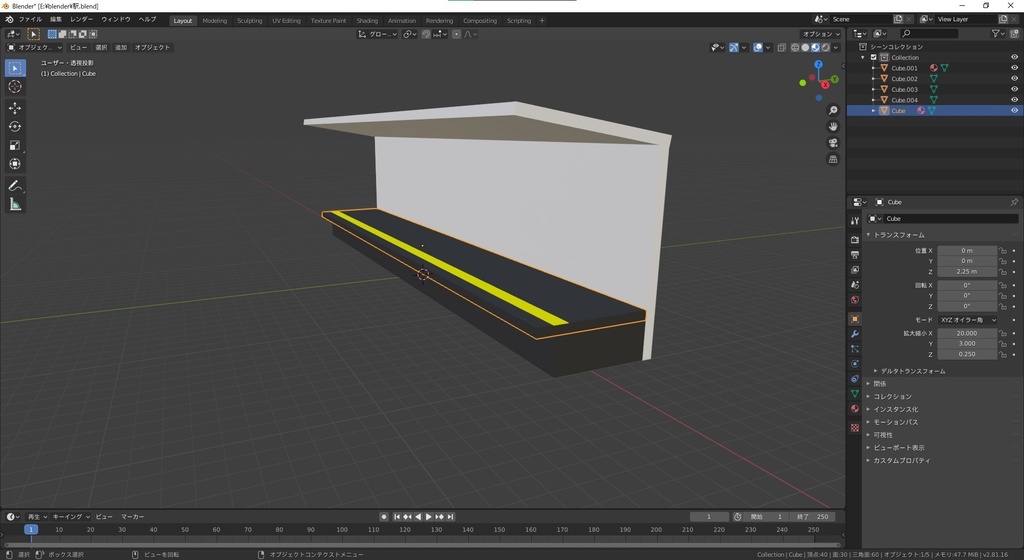
Task: Switch to camera view icon
Action: tap(833, 143)
